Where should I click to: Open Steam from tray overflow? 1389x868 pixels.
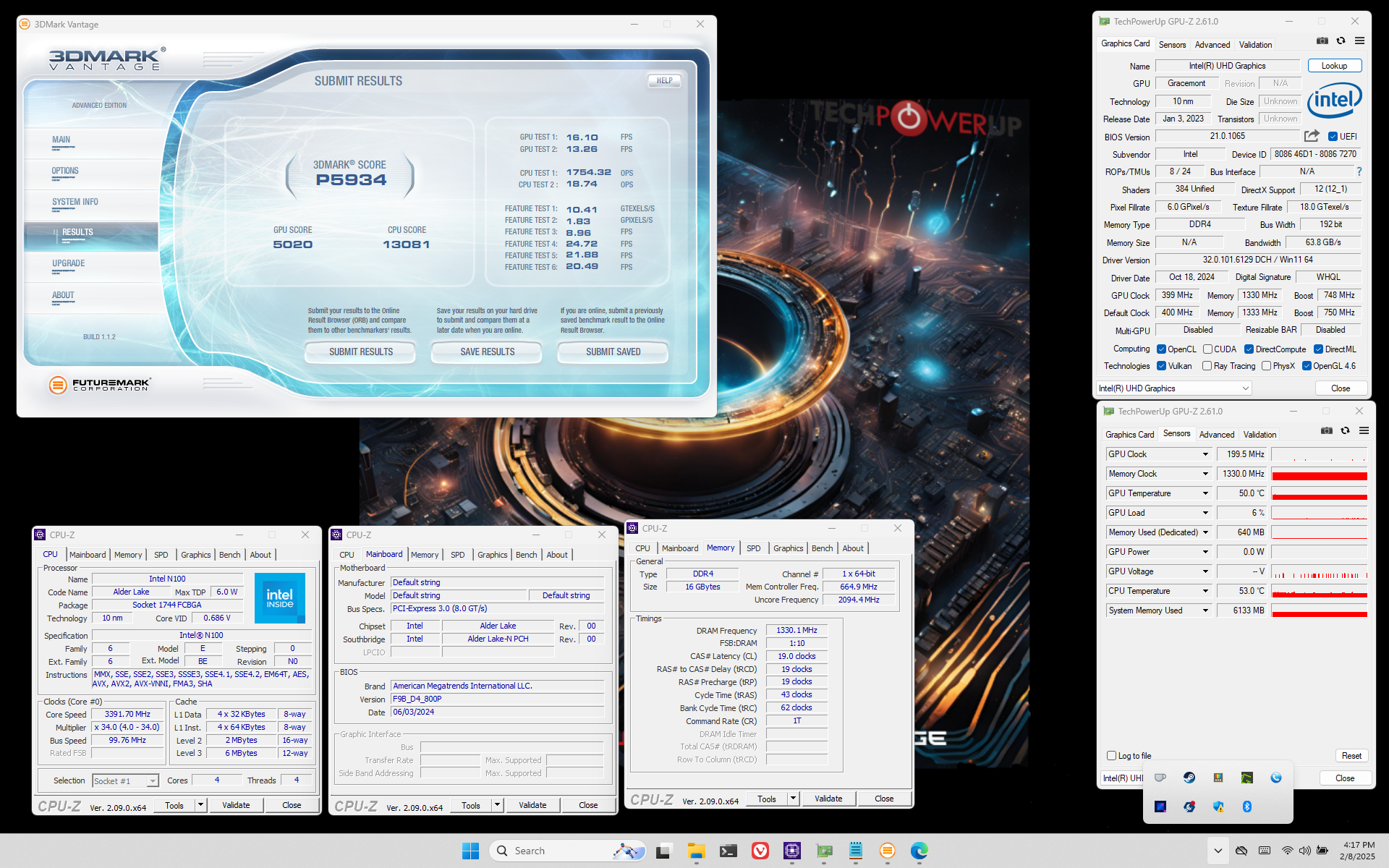(x=1189, y=778)
